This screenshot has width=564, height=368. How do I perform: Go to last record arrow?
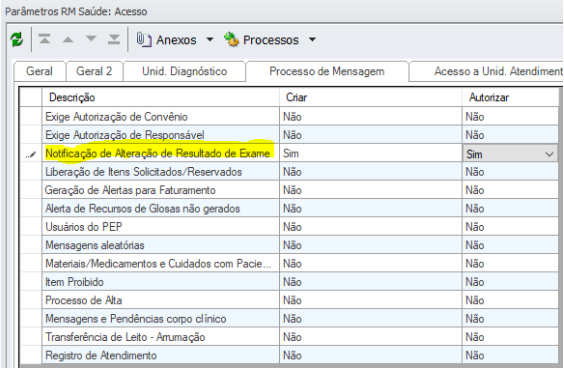[114, 39]
